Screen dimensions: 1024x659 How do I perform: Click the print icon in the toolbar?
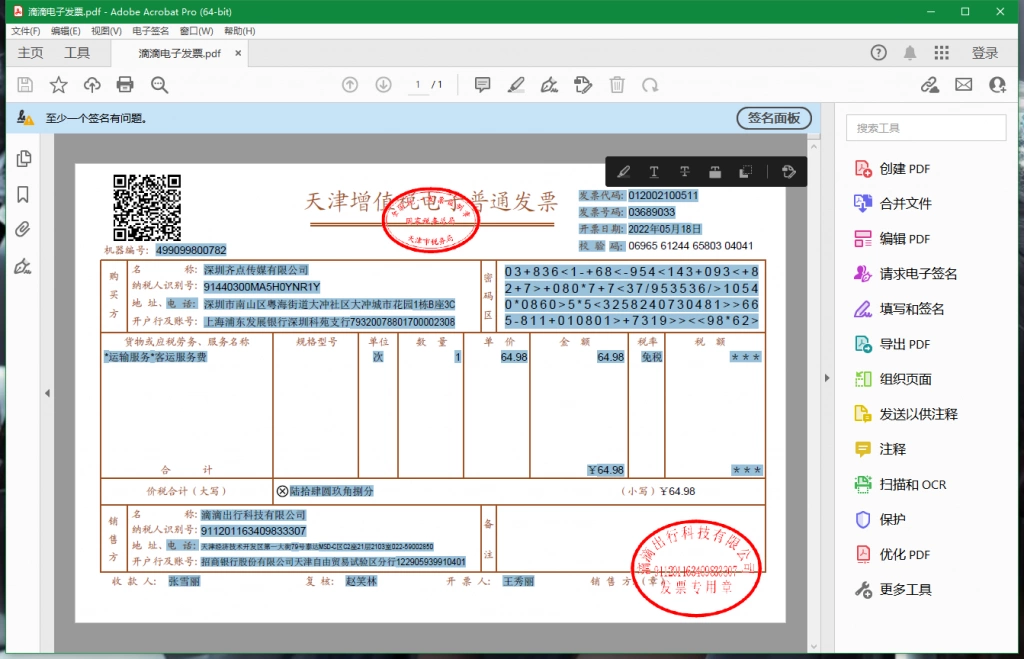point(125,84)
